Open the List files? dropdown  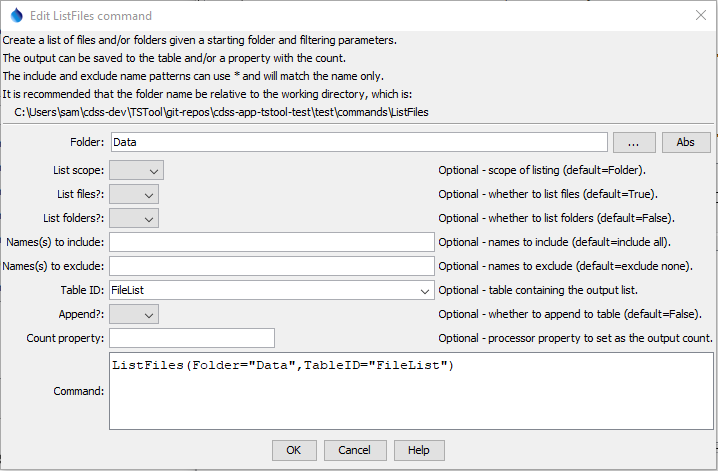pos(134,195)
